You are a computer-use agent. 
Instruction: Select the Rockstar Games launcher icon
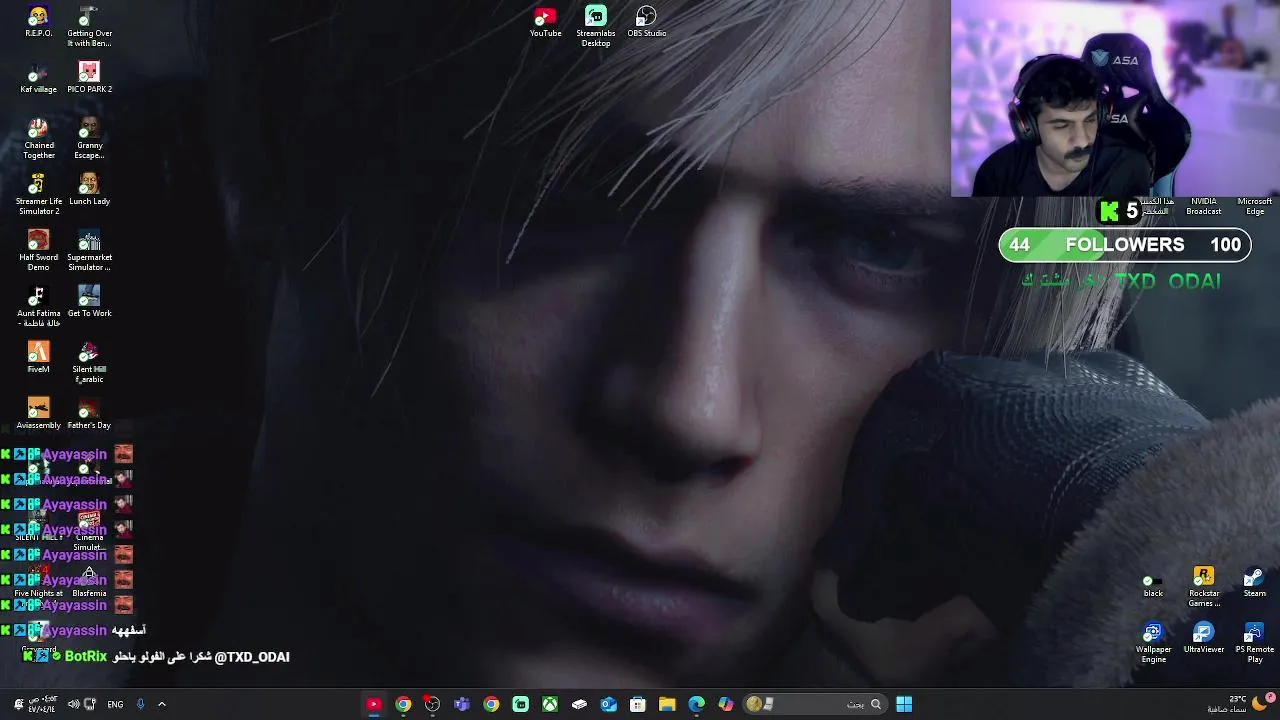click(1204, 587)
